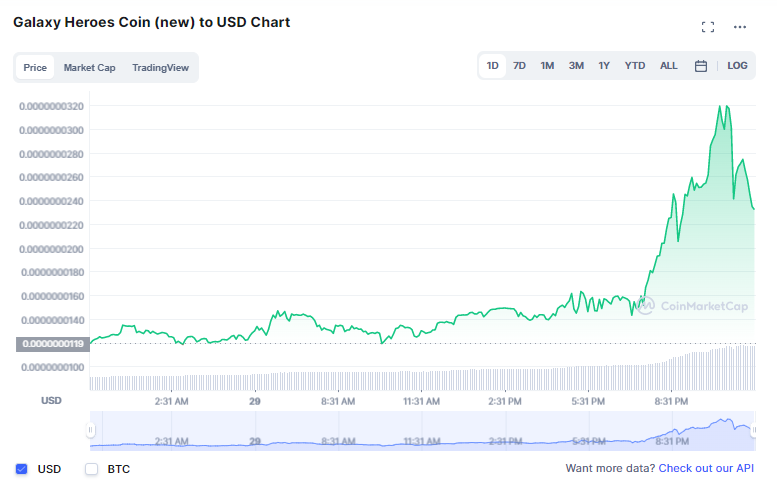Image resolution: width=777 pixels, height=493 pixels.
Task: Follow the Check out our API link
Action: point(706,468)
